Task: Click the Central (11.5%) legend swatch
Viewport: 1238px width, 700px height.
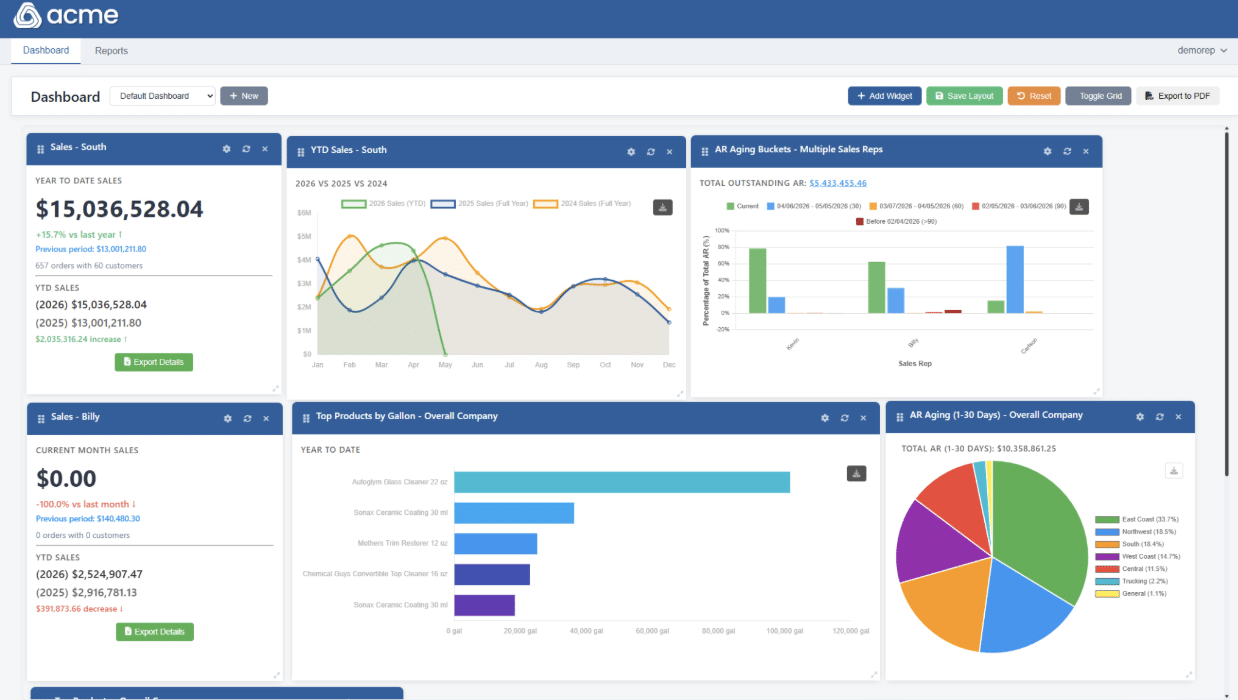Action: [1106, 569]
